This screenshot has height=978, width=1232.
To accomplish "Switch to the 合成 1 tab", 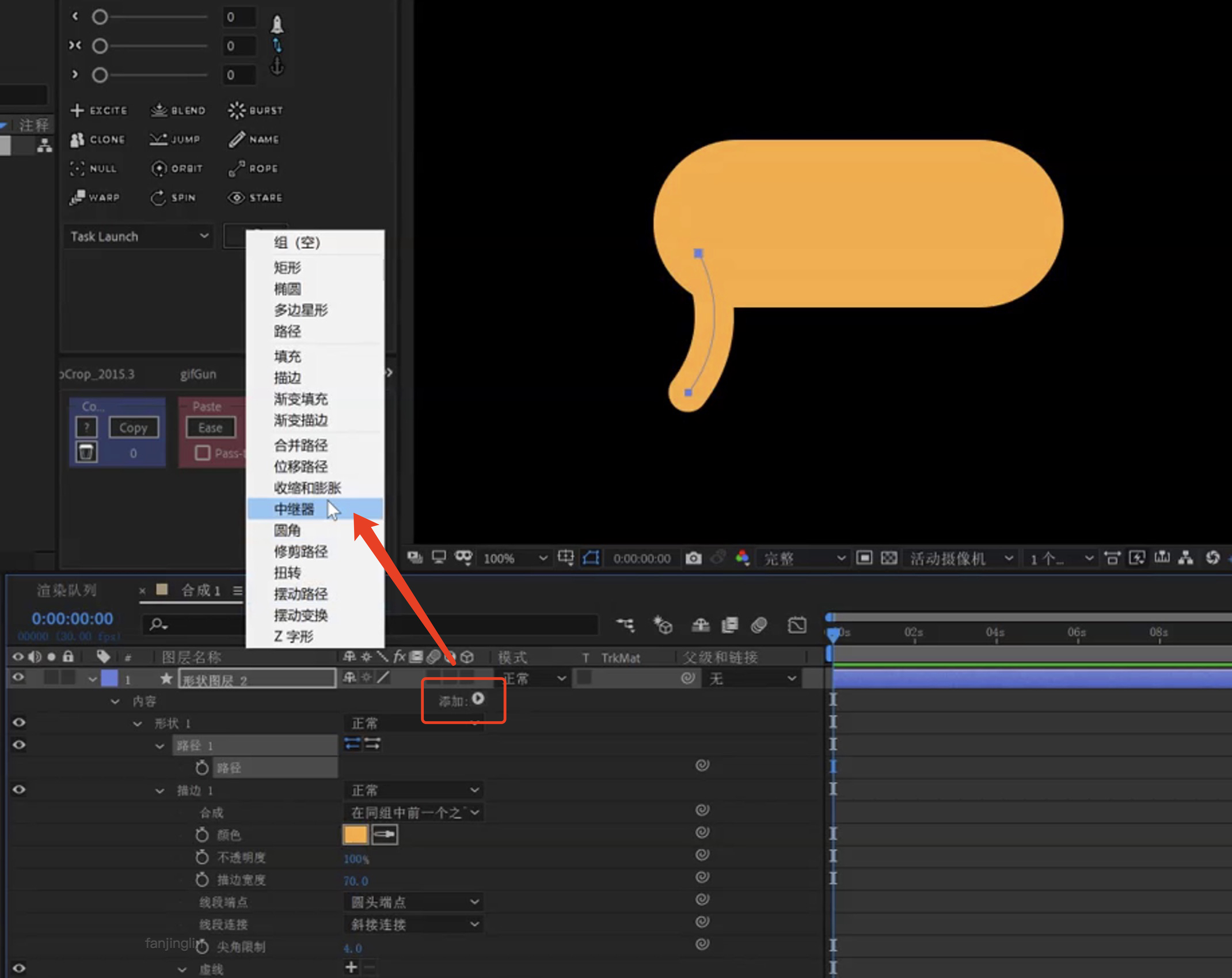I will pos(200,590).
